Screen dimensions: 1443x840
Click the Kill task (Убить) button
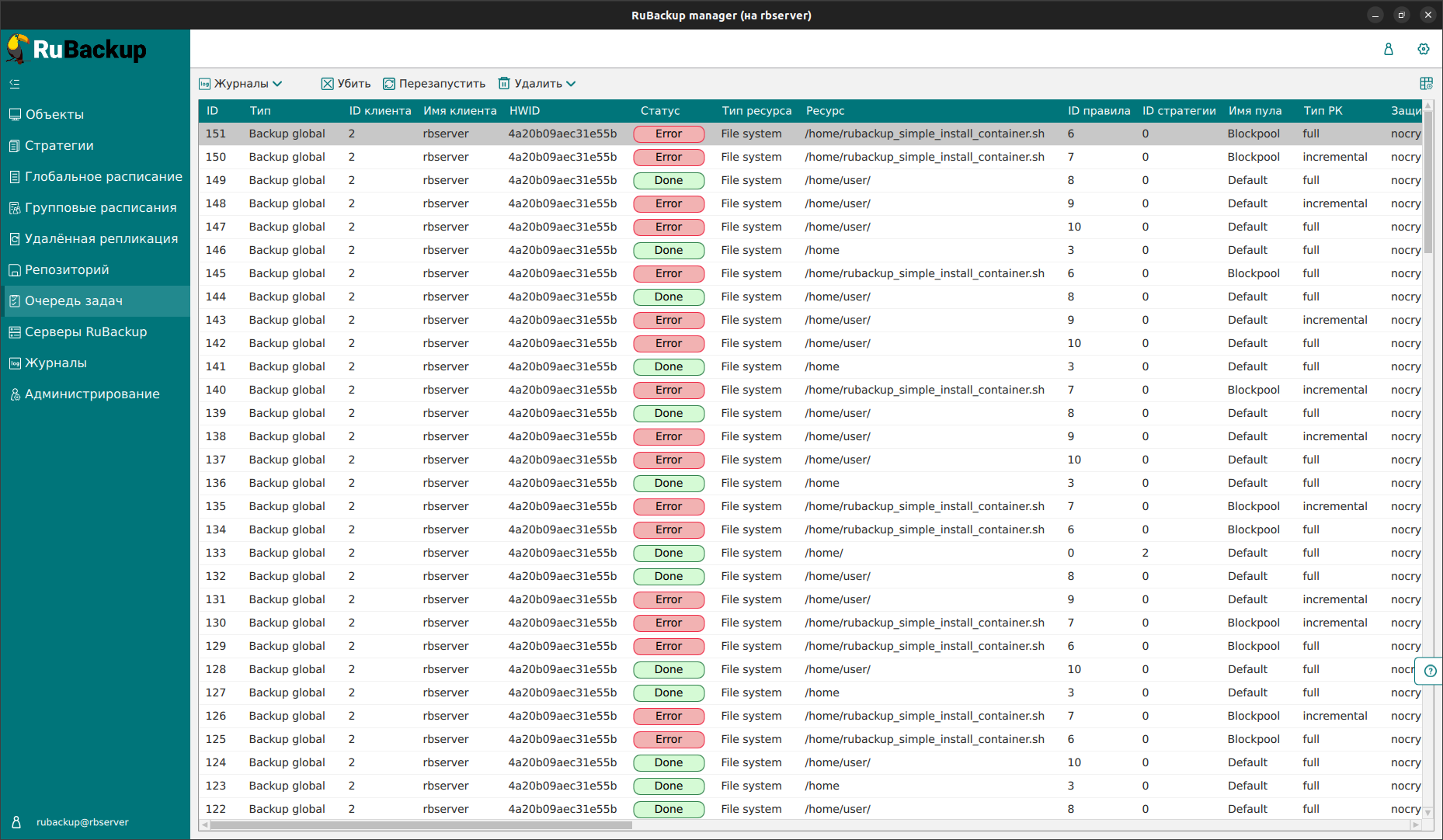(x=346, y=84)
